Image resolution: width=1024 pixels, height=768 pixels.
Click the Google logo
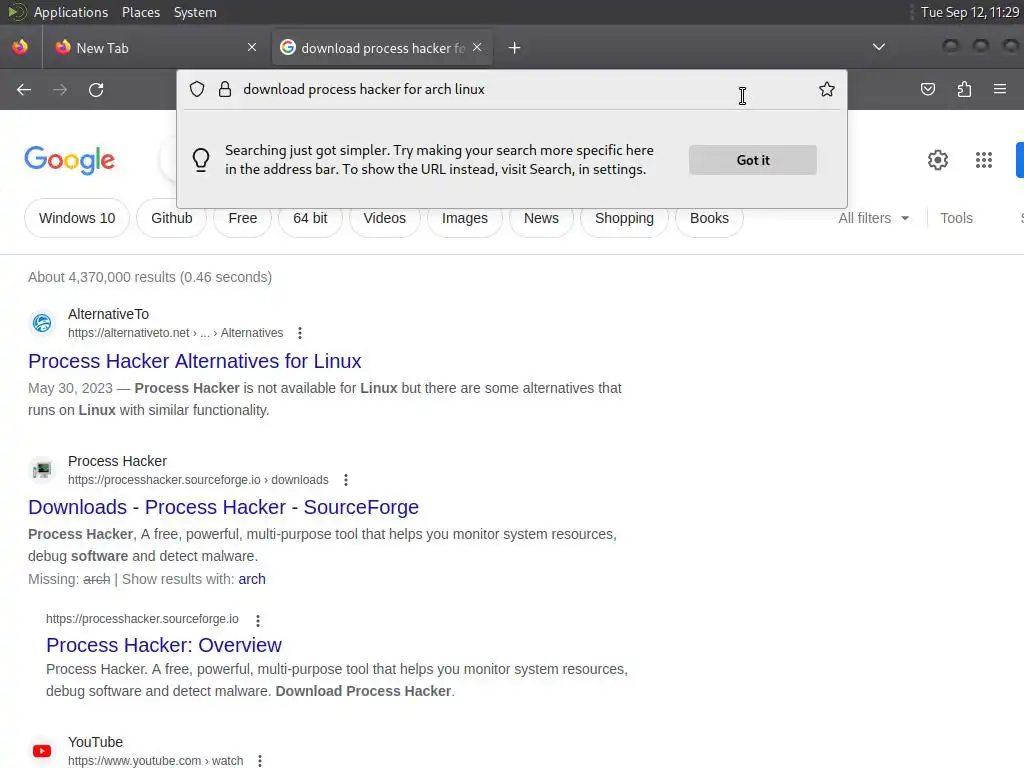tap(70, 160)
